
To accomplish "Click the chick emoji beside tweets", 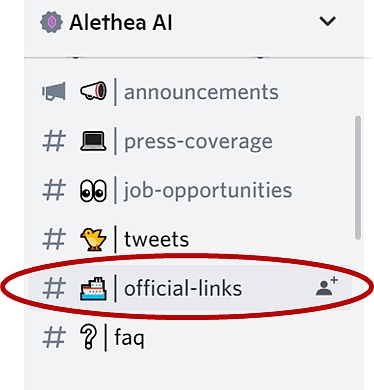I will (x=93, y=239).
